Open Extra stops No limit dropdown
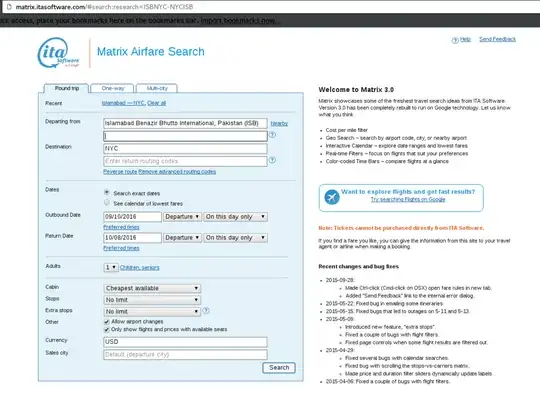Image resolution: width=540 pixels, height=393 pixels. pos(152,311)
